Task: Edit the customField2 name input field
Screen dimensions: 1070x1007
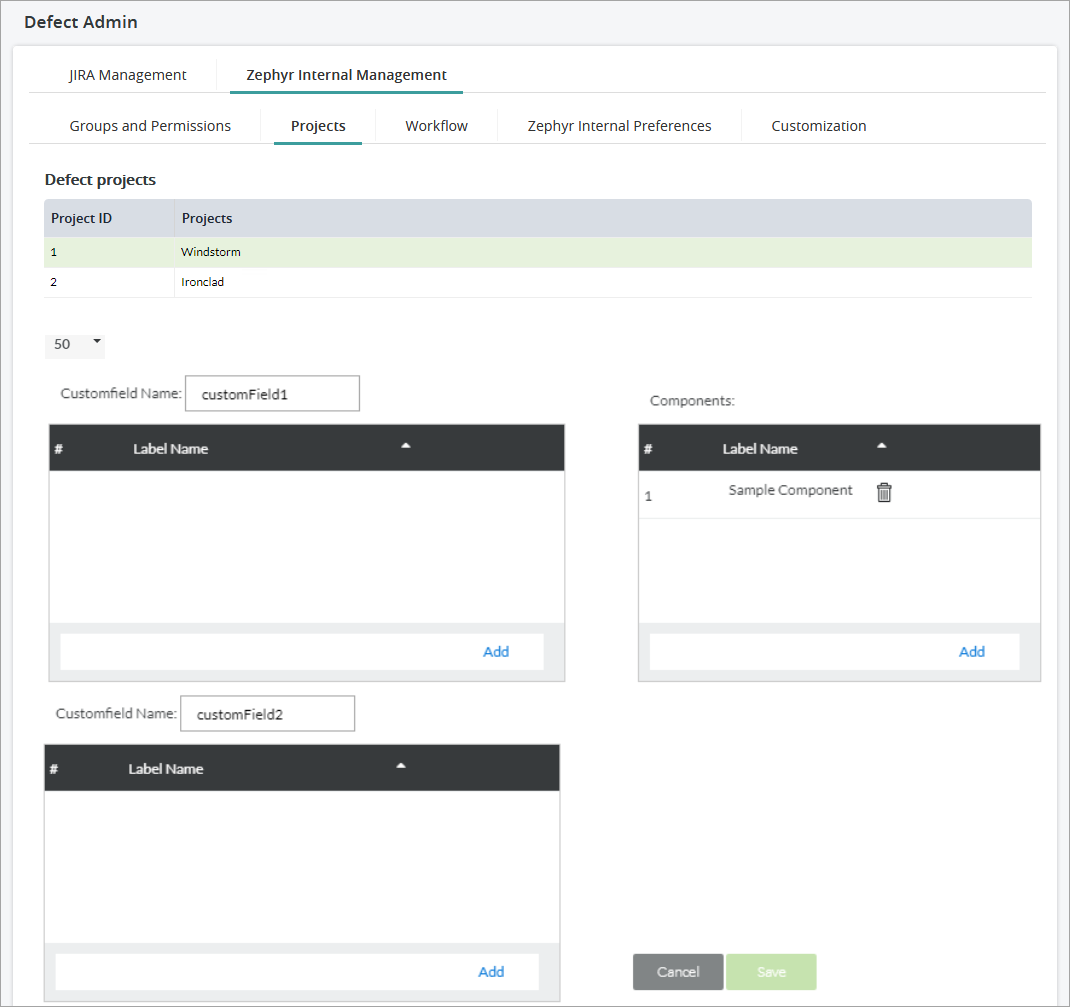Action: coord(267,714)
